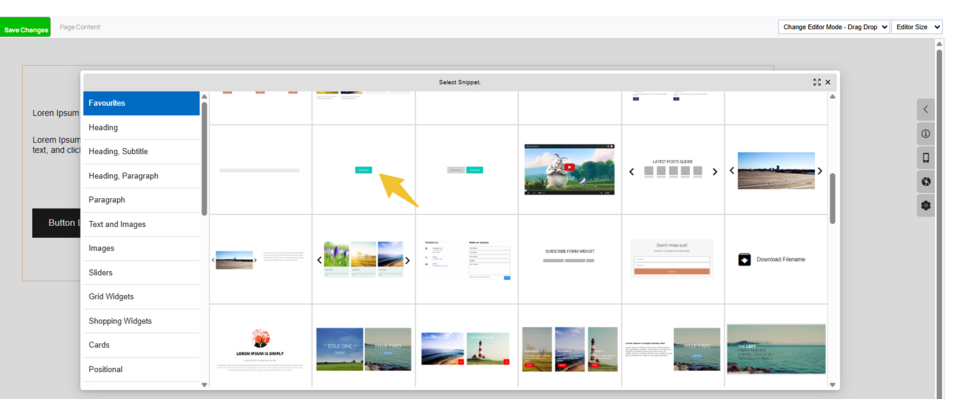Click the globe icon in right sidebar
Image resolution: width=960 pixels, height=399 pixels.
926,182
